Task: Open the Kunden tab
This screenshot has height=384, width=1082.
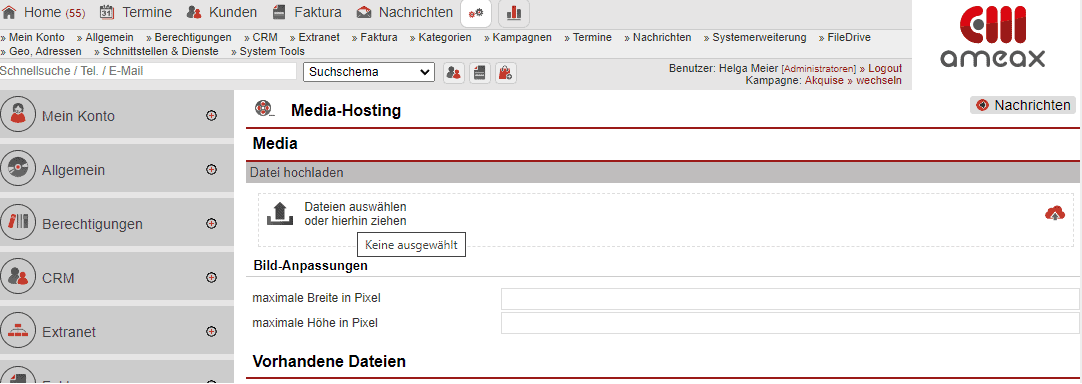Action: coord(222,12)
